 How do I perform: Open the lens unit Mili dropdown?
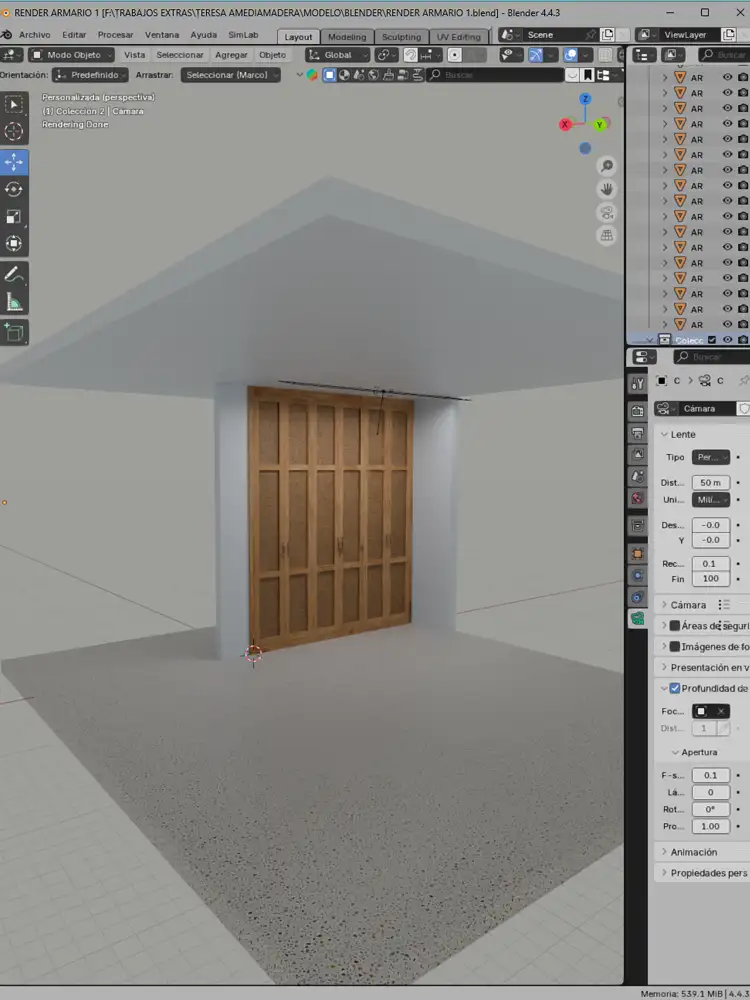pyautogui.click(x=710, y=500)
